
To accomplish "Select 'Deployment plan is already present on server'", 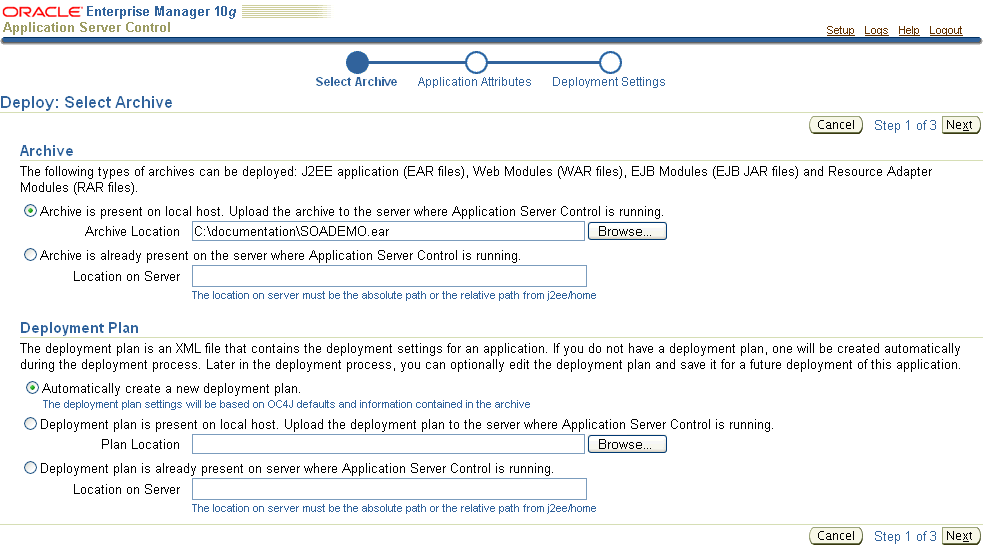I will (30, 468).
